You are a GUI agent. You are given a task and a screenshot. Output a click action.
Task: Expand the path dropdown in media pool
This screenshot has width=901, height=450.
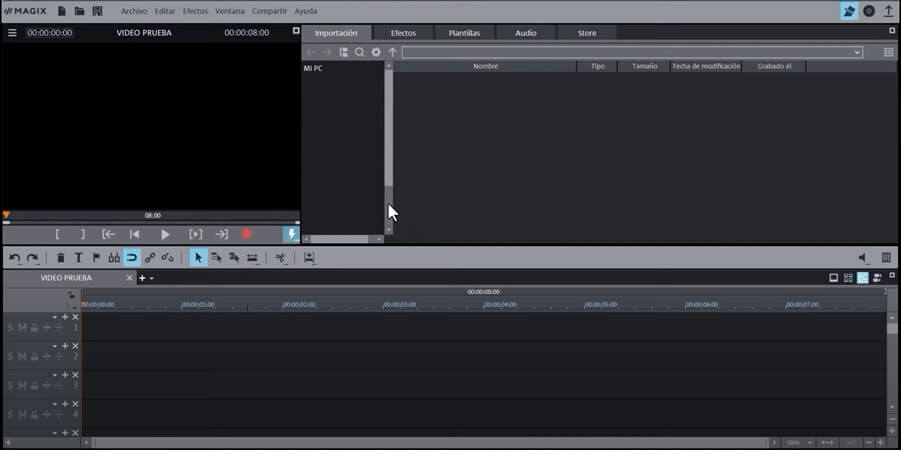pos(857,52)
